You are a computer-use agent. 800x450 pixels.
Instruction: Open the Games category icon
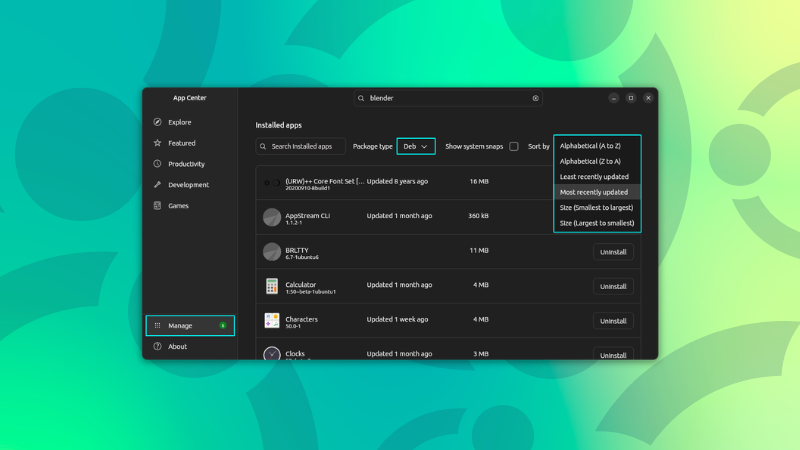point(158,206)
